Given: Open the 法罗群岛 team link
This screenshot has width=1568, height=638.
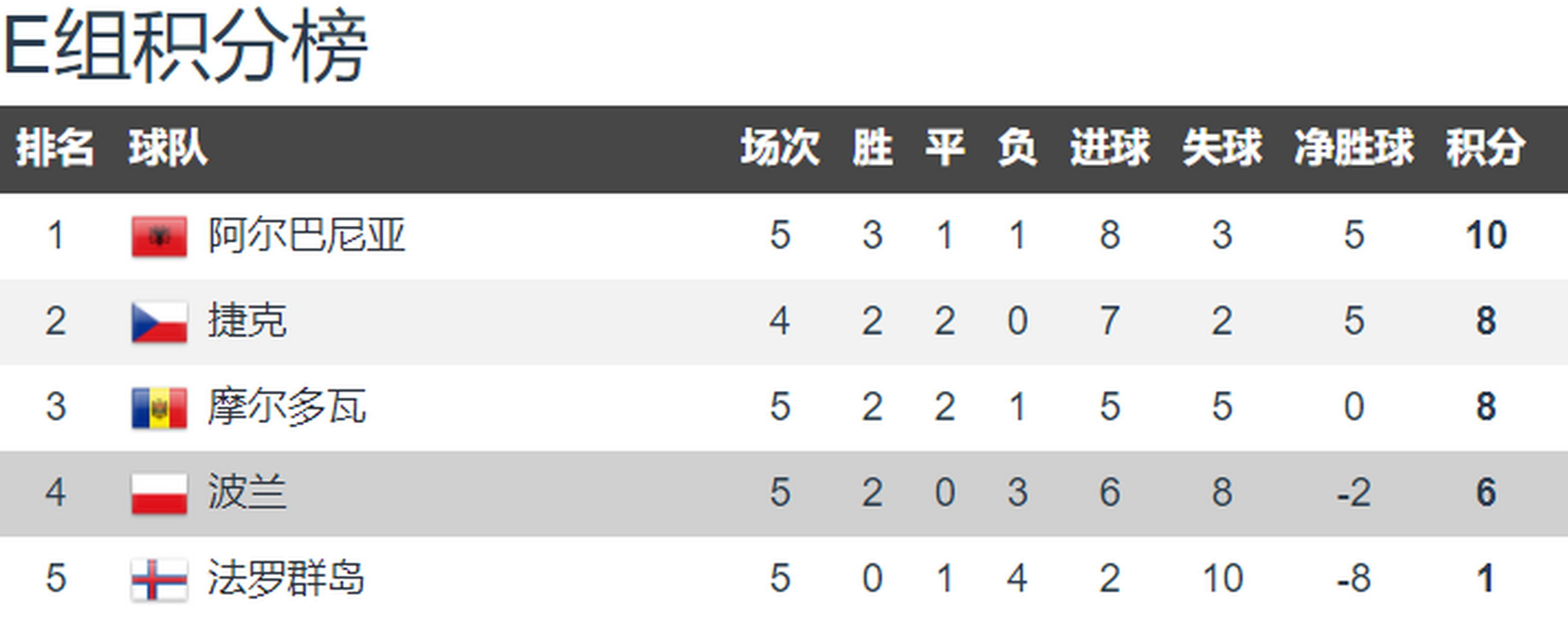Looking at the screenshot, I should click(x=286, y=578).
